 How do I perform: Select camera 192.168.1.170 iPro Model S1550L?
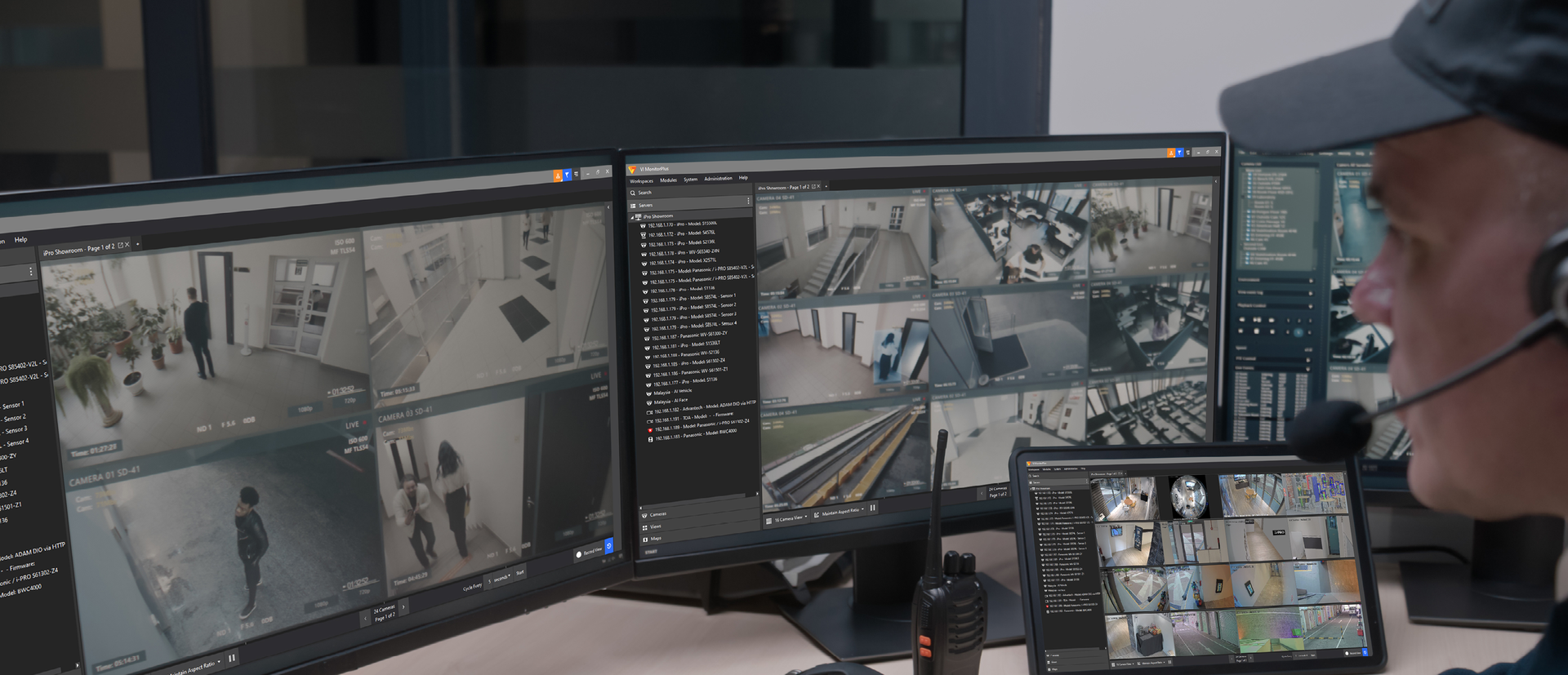[x=678, y=224]
